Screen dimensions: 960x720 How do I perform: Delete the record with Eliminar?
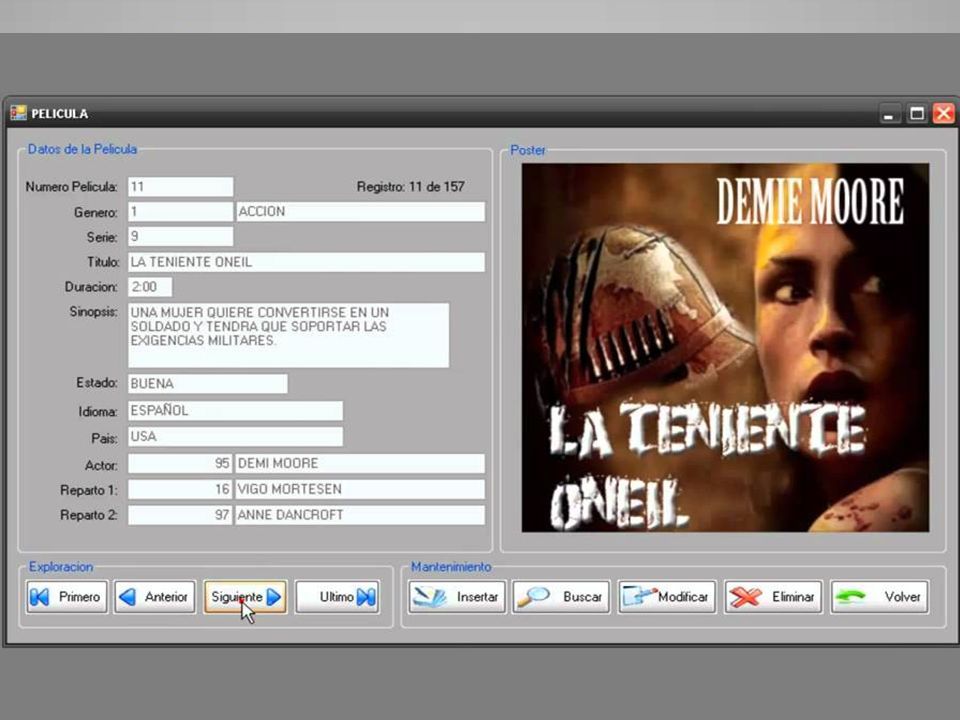(773, 597)
